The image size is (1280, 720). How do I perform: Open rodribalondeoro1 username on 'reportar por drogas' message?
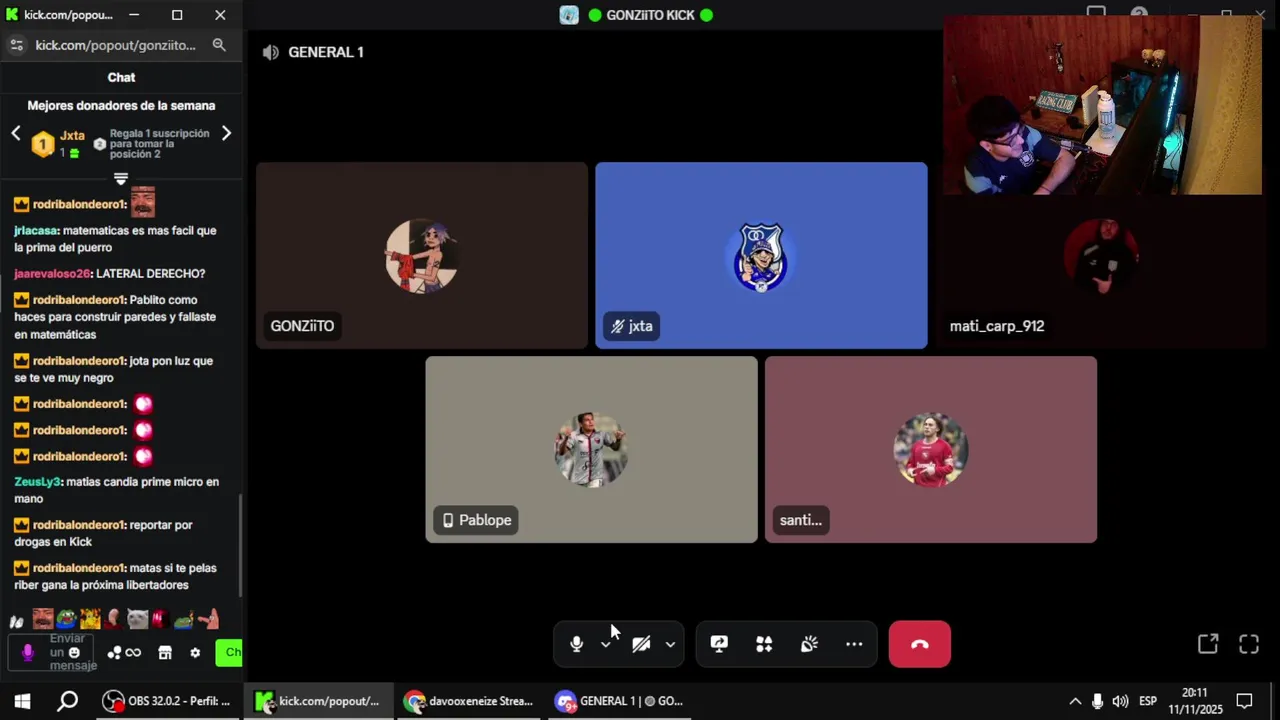[80, 525]
